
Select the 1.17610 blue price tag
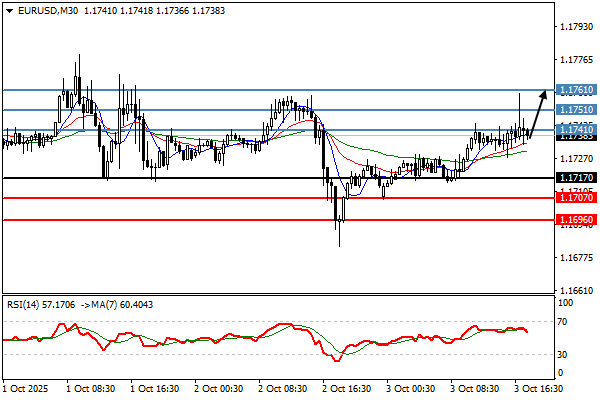coord(574,89)
